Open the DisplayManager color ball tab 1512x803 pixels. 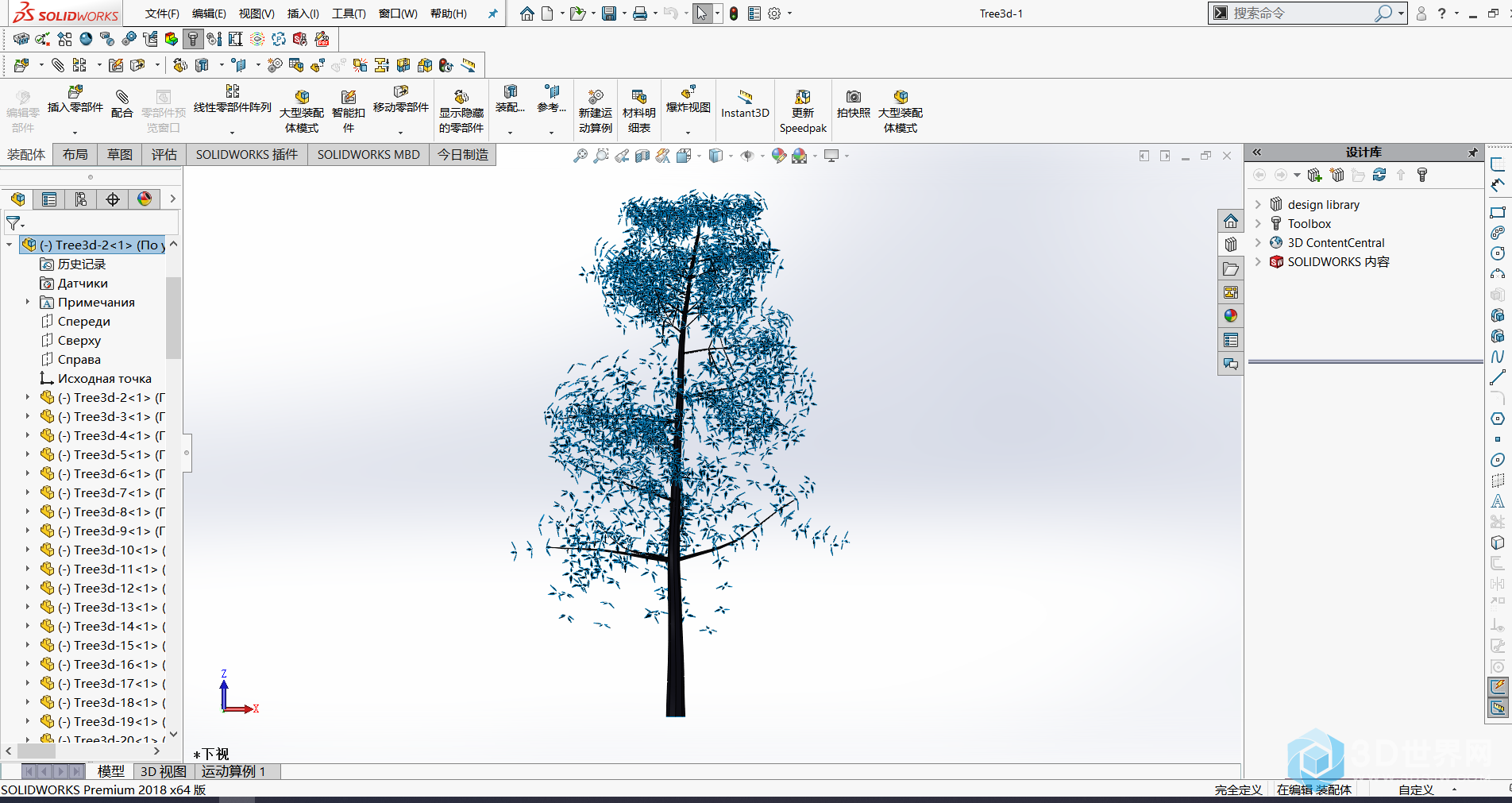pos(145,199)
